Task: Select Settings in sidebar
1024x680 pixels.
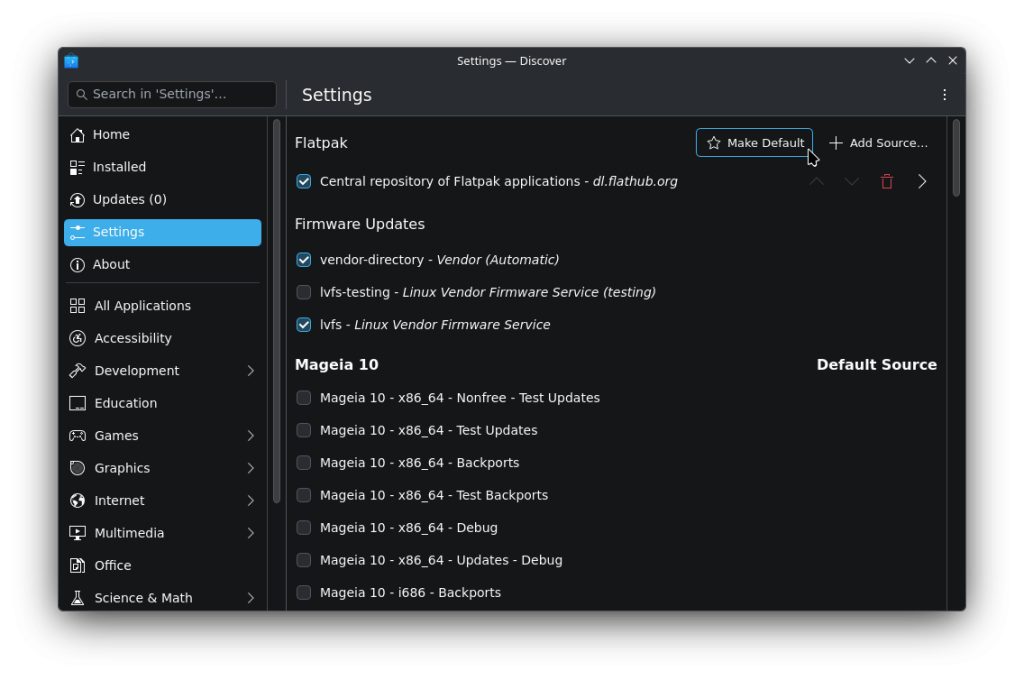Action: (x=163, y=233)
